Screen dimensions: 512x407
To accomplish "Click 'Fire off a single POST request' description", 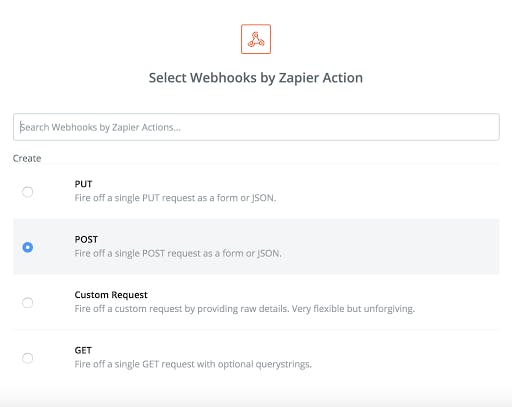I will pos(178,253).
